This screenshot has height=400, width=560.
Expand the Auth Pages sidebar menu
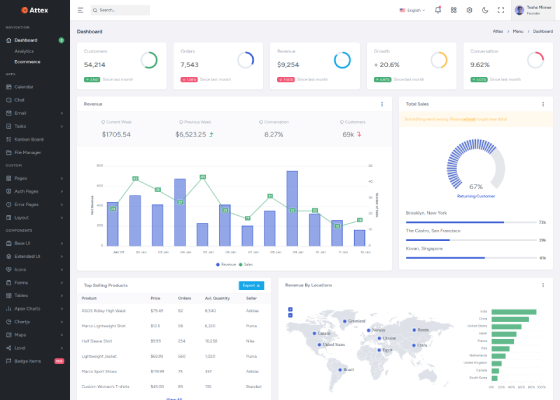click(35, 191)
